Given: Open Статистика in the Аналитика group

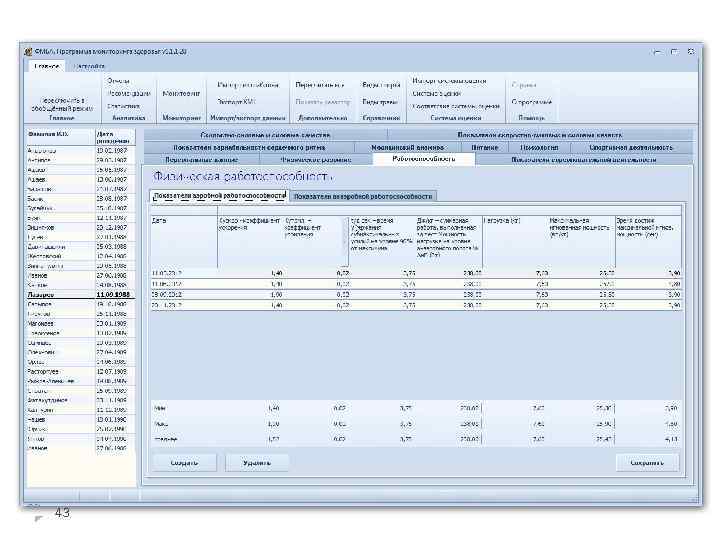Looking at the screenshot, I should pyautogui.click(x=124, y=106).
